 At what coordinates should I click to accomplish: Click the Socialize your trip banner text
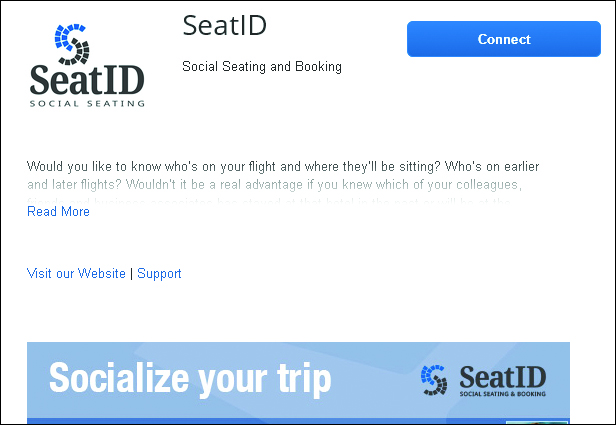pos(190,379)
